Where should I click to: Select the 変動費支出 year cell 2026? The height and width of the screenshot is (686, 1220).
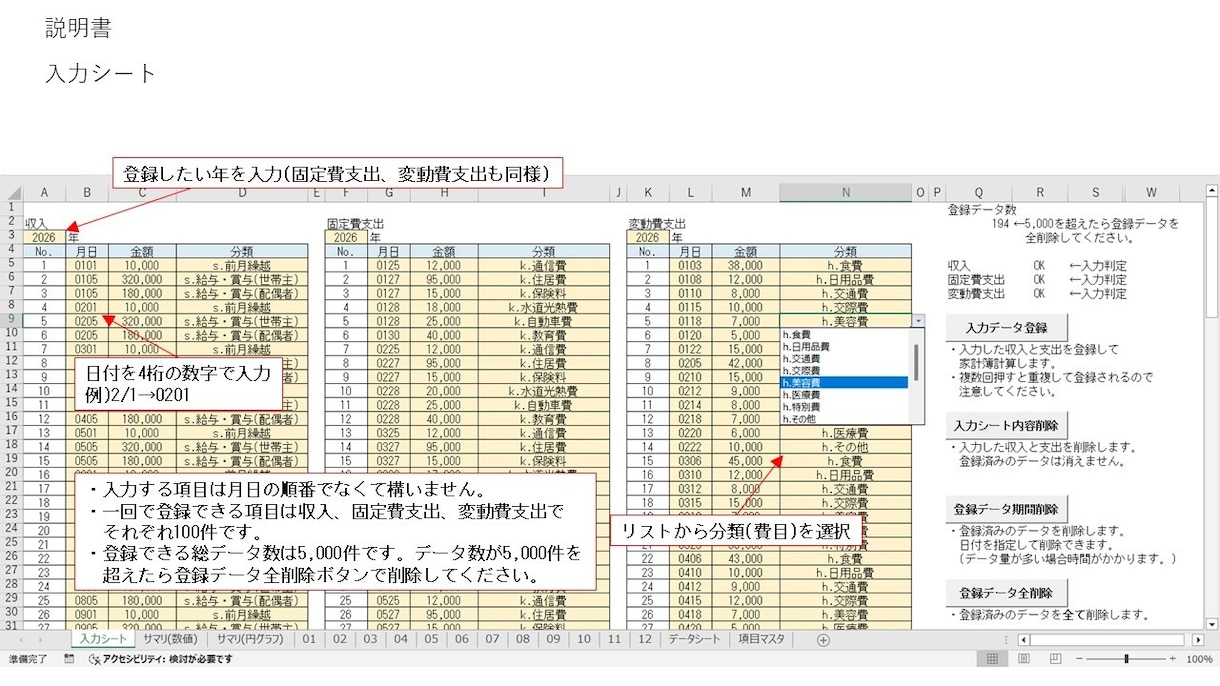[x=648, y=238]
